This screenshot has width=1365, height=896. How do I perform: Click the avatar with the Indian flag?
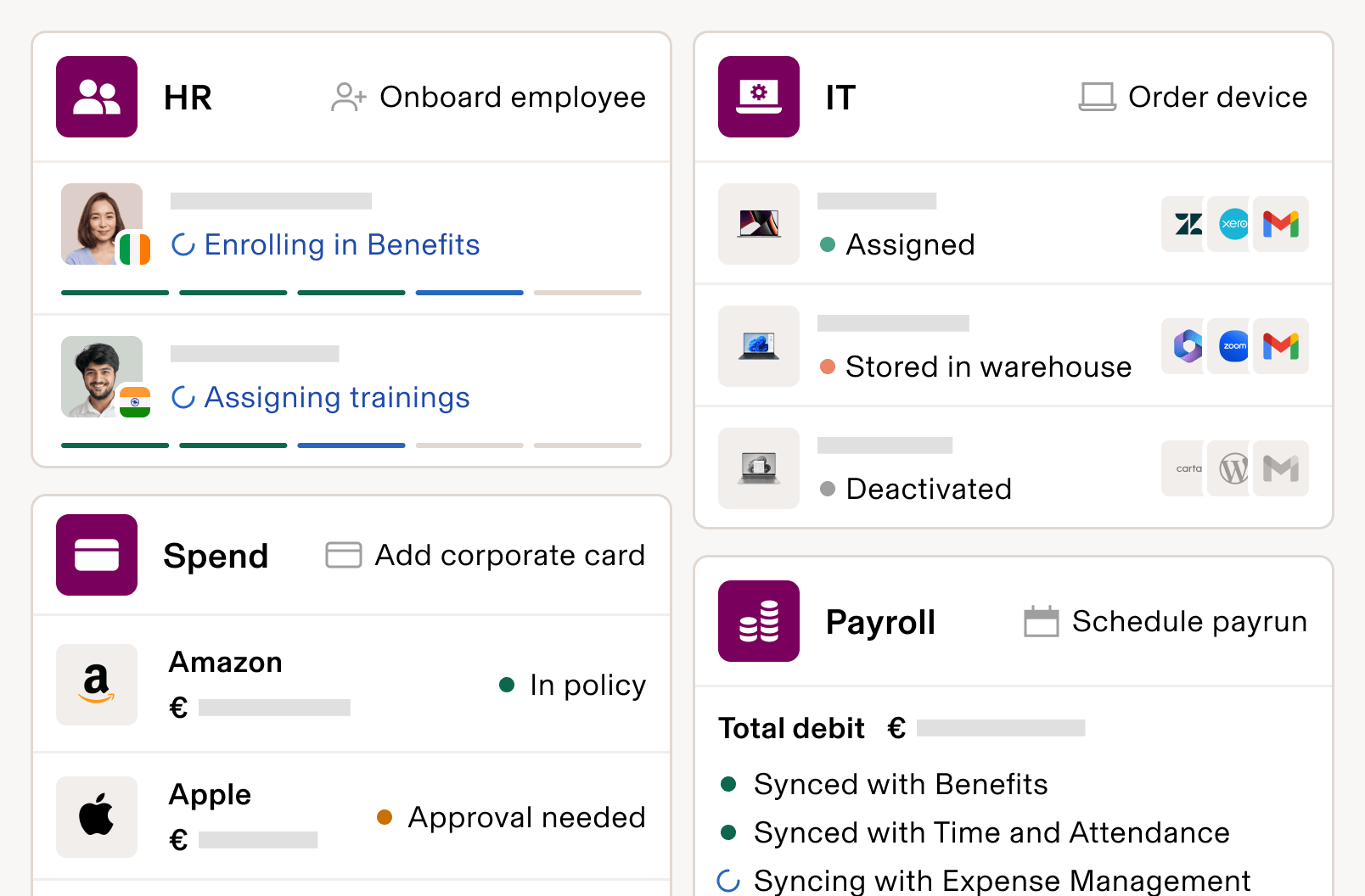coord(101,377)
